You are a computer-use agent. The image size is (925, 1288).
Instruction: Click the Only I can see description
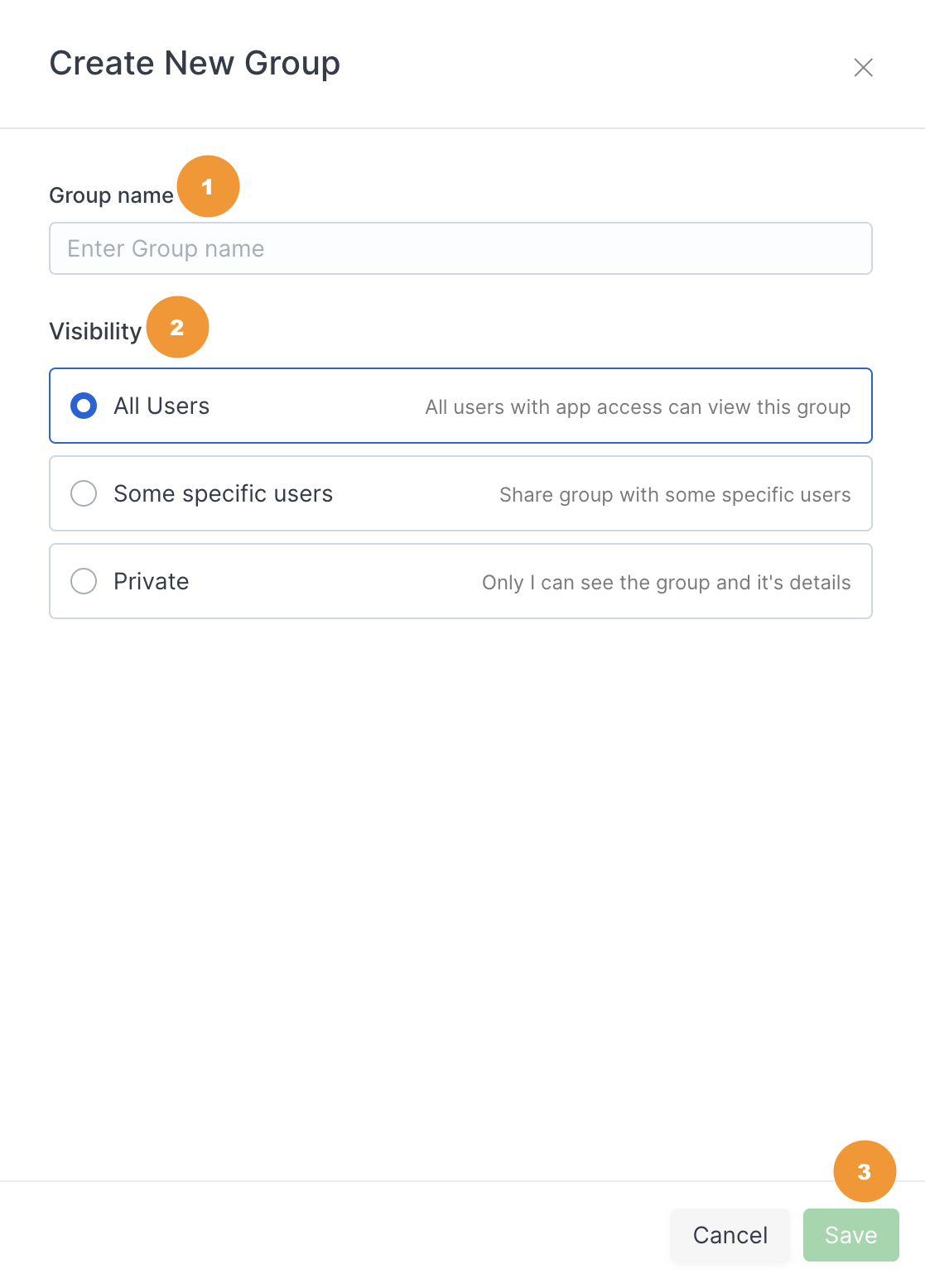point(667,583)
